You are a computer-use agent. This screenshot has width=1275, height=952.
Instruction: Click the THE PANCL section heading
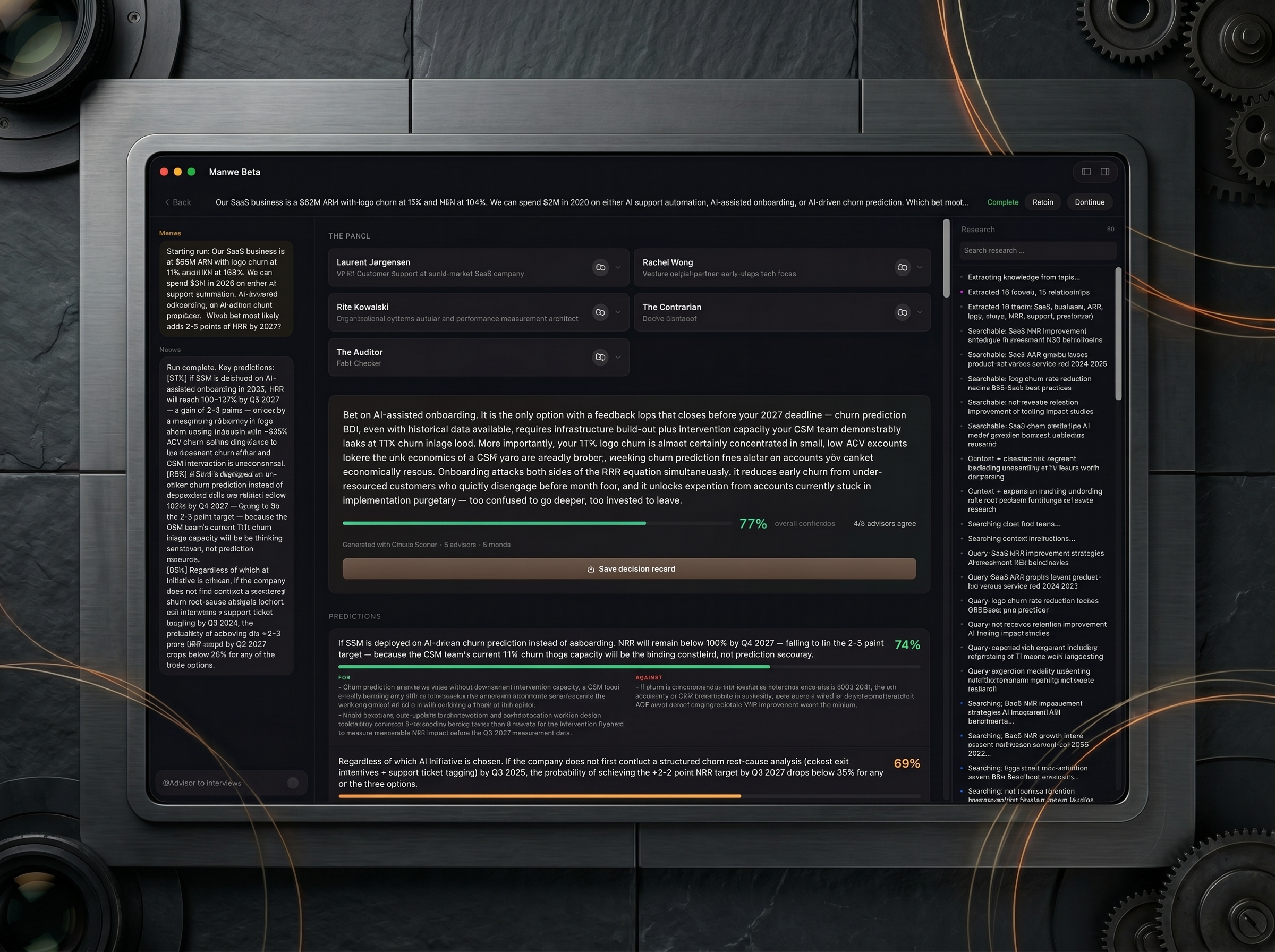click(x=349, y=236)
